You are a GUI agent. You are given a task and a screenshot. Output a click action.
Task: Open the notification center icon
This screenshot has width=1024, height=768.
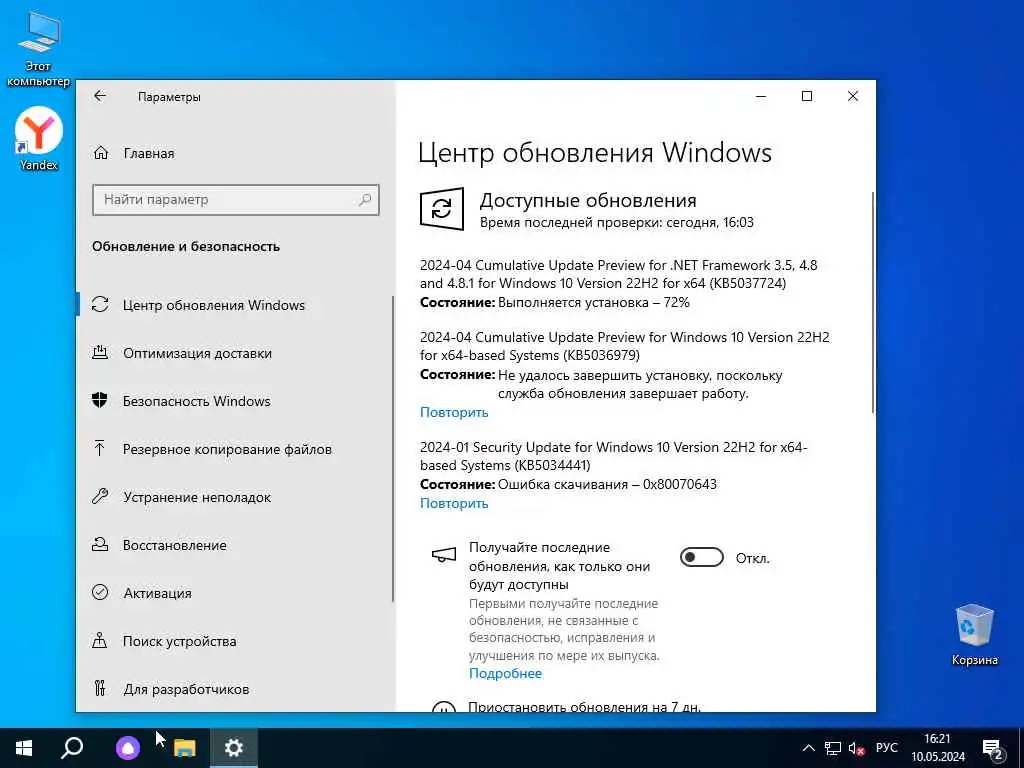tap(993, 750)
